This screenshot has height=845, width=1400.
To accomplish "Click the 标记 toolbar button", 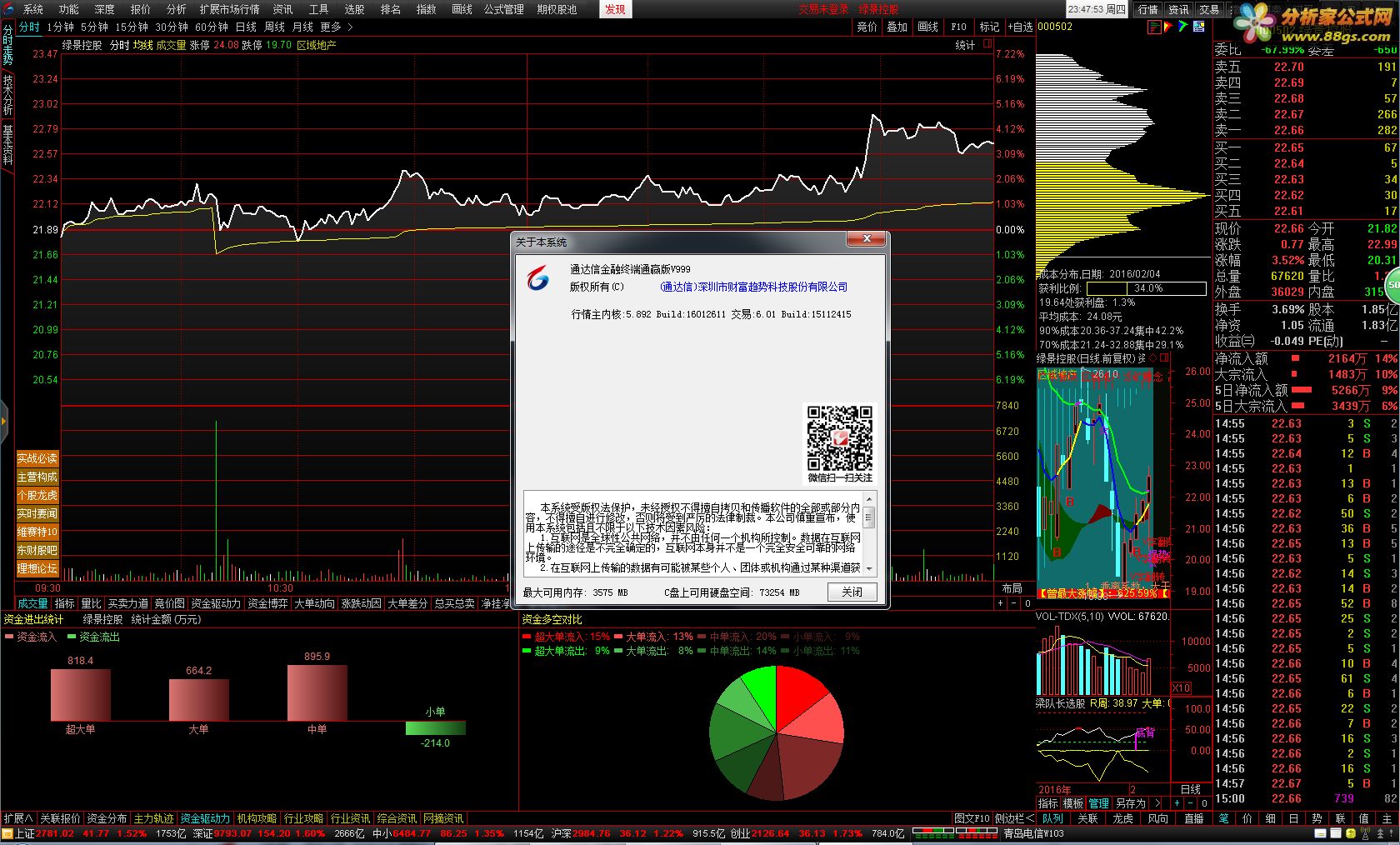I will 989,27.
